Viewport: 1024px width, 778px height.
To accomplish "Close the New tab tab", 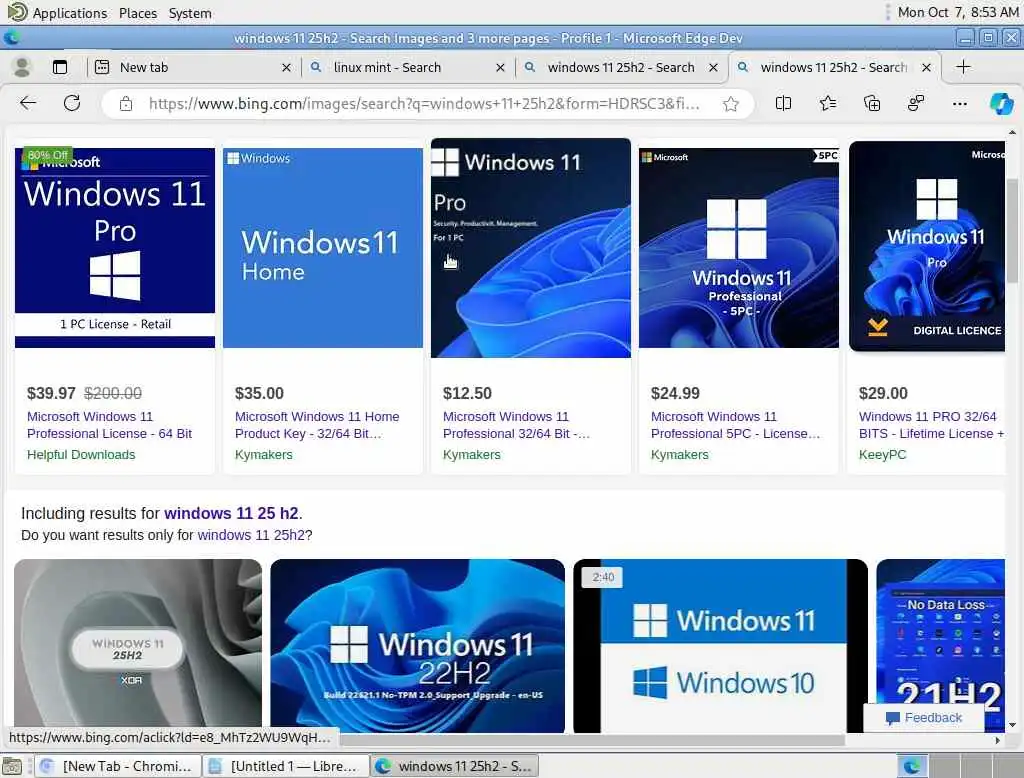I will pos(286,67).
